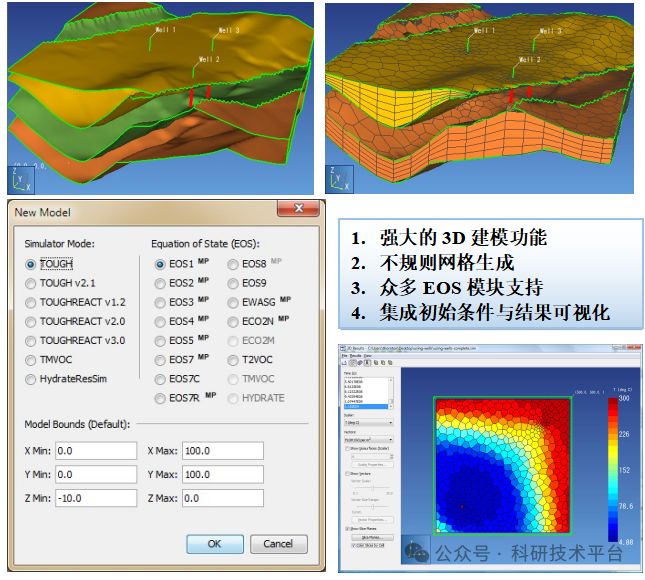Select the EOS2 equation of state

click(160, 283)
